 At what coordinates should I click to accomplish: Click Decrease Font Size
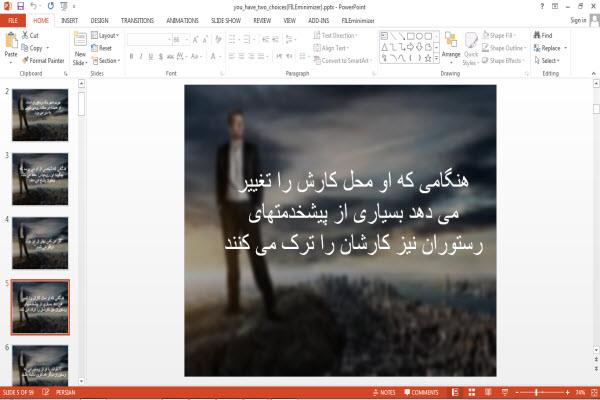[205, 39]
